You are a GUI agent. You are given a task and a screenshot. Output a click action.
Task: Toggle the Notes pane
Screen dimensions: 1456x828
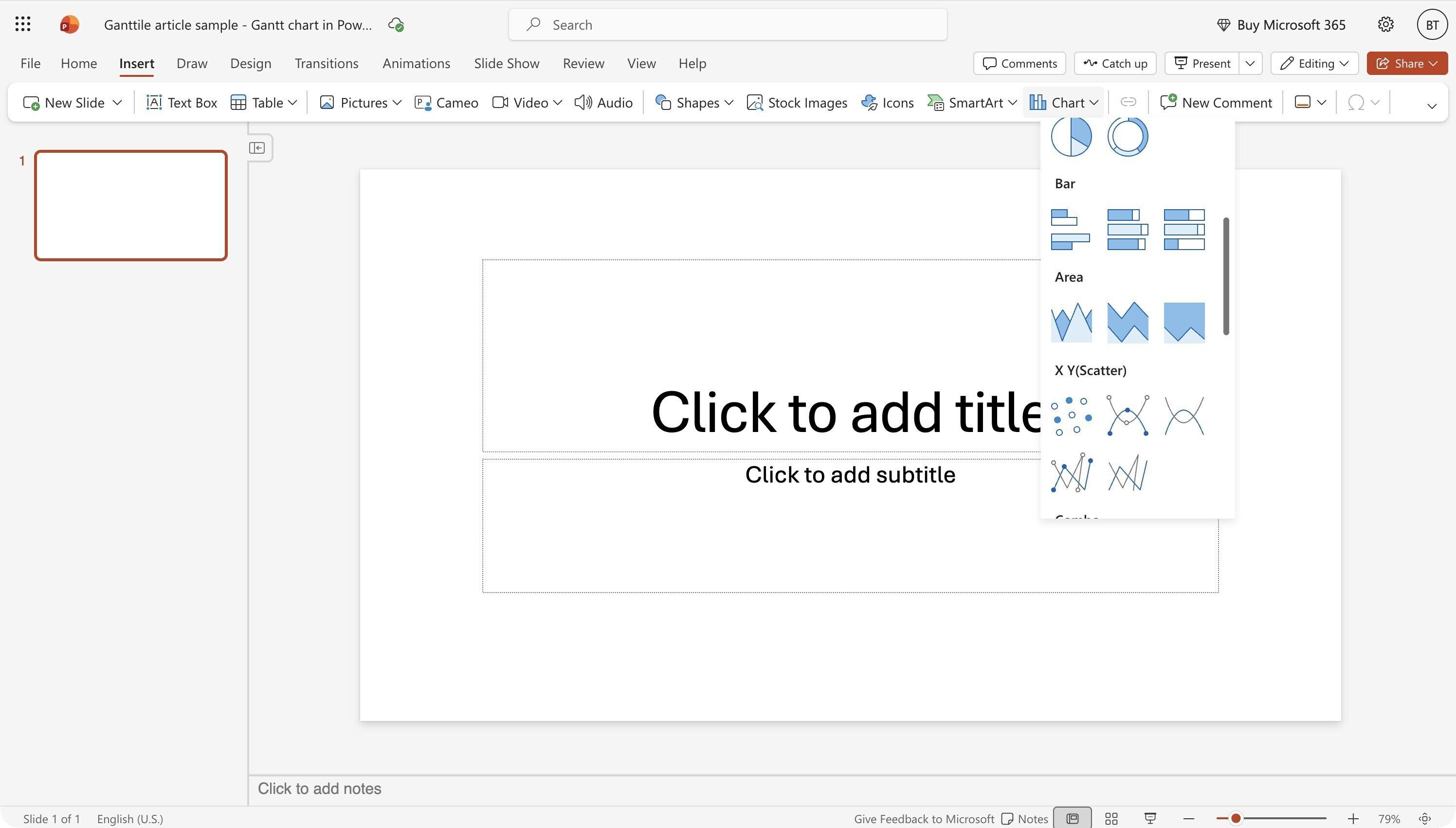pyautogui.click(x=1024, y=818)
